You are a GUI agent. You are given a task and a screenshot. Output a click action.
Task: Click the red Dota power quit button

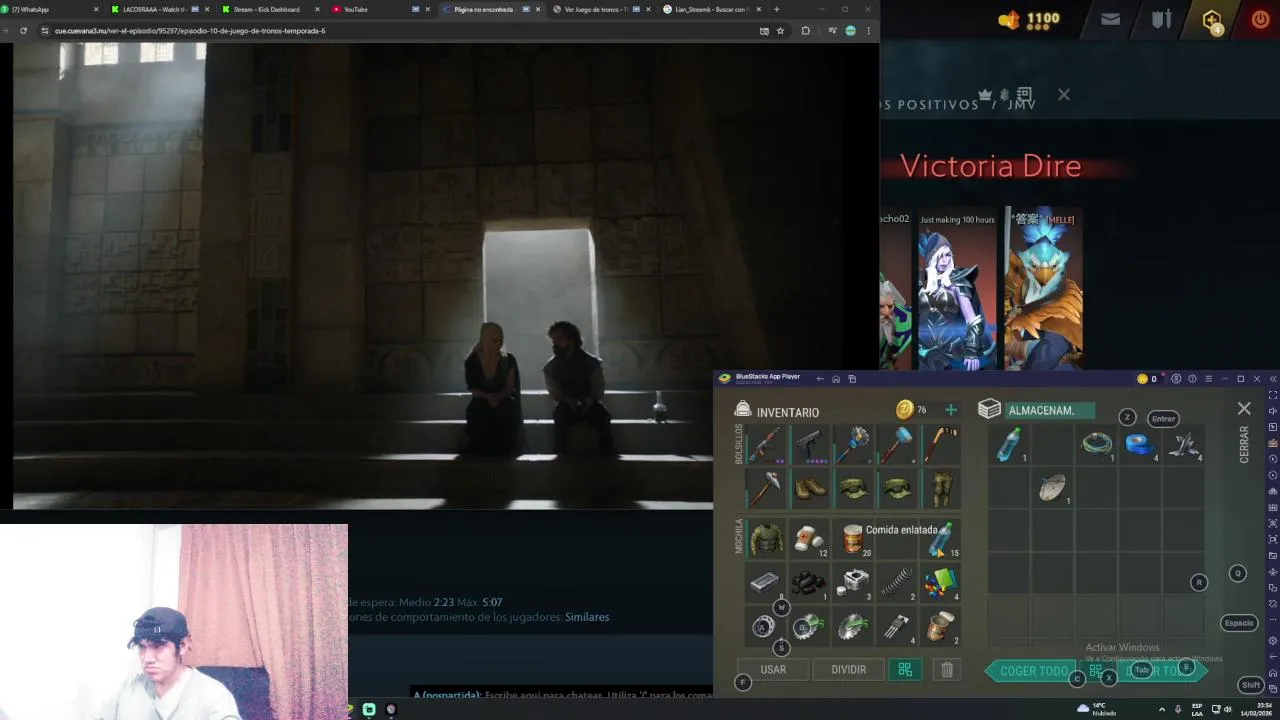click(x=1260, y=19)
